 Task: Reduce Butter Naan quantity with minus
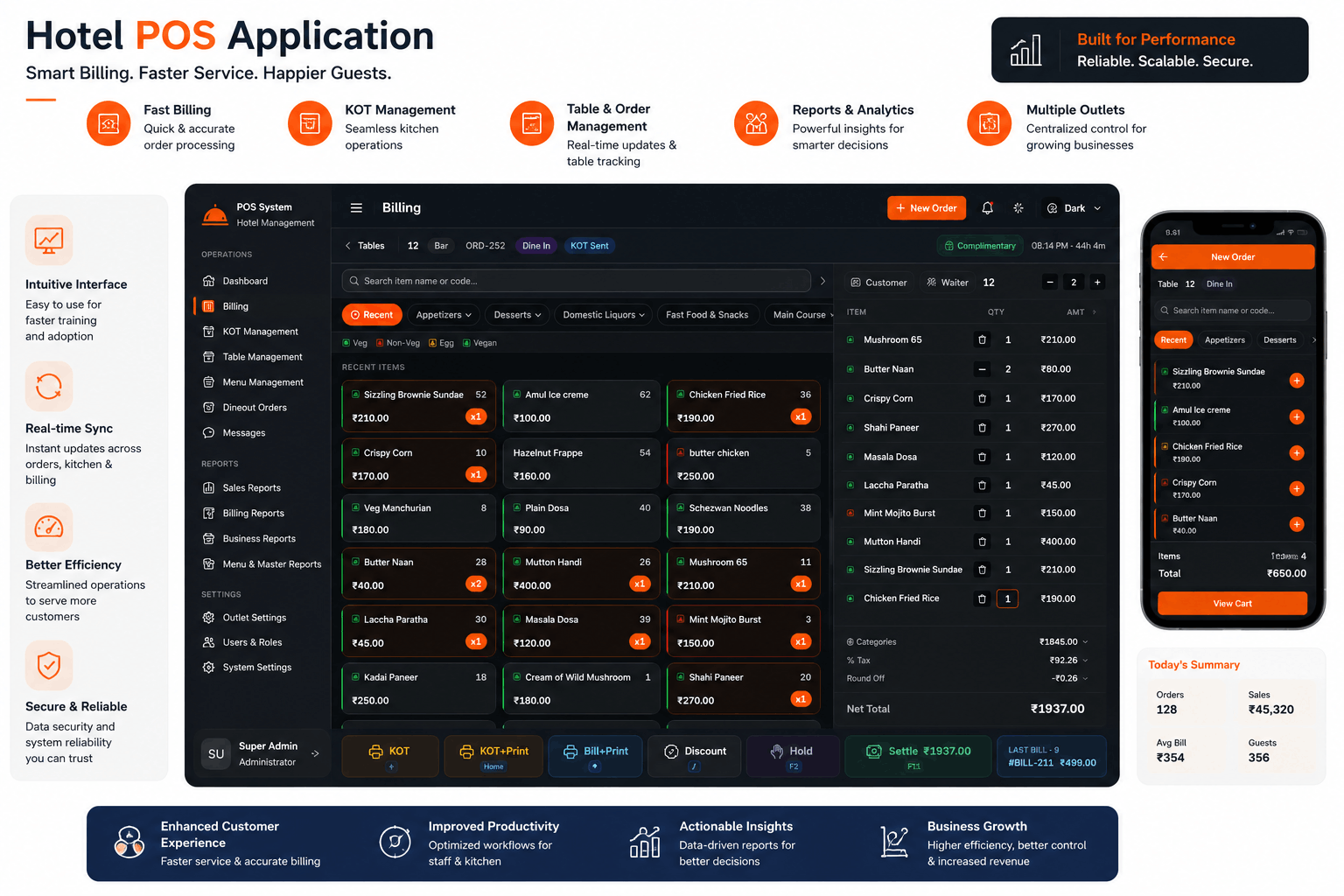982,369
